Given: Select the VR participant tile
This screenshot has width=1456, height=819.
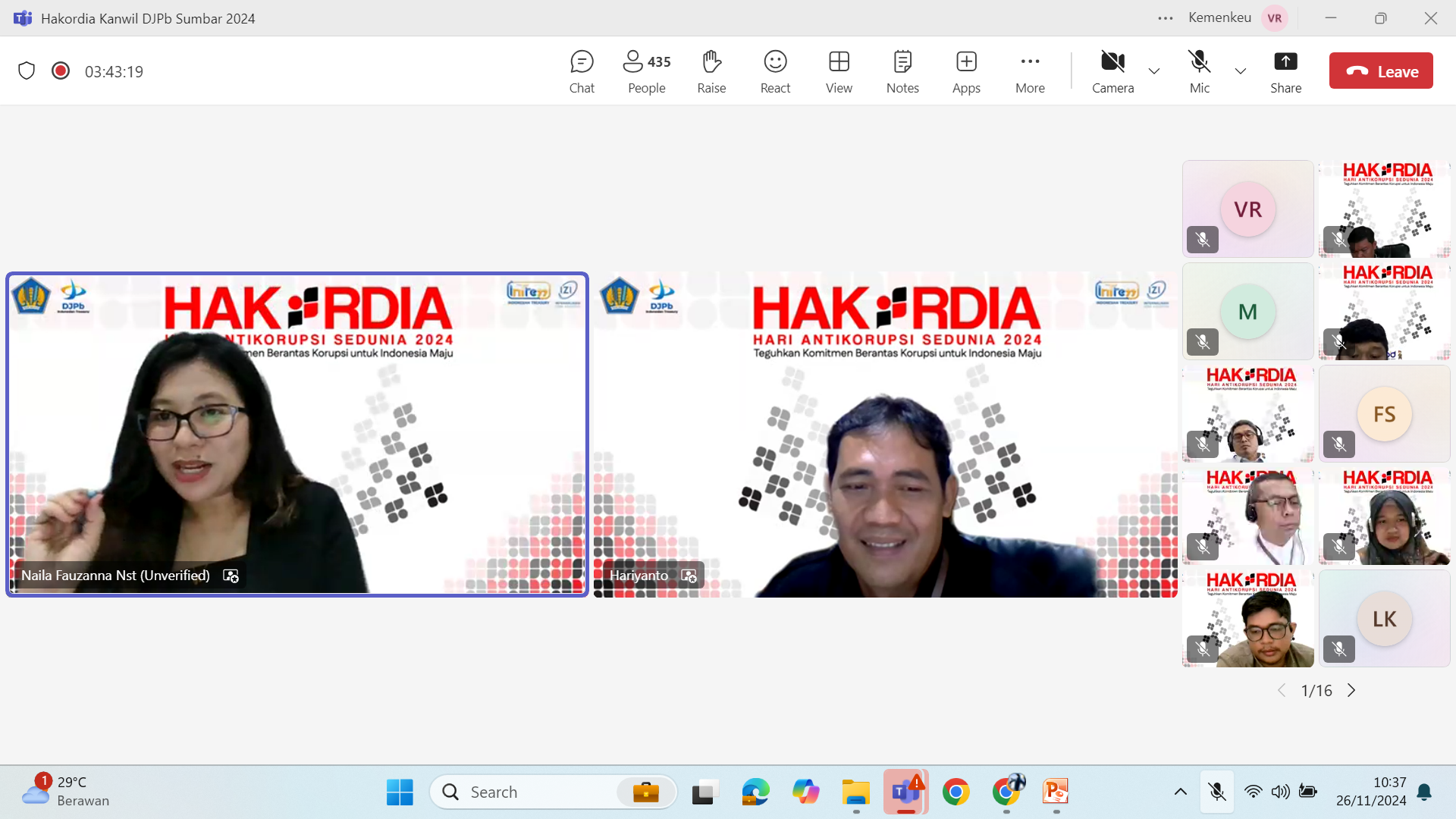Looking at the screenshot, I should [1247, 209].
